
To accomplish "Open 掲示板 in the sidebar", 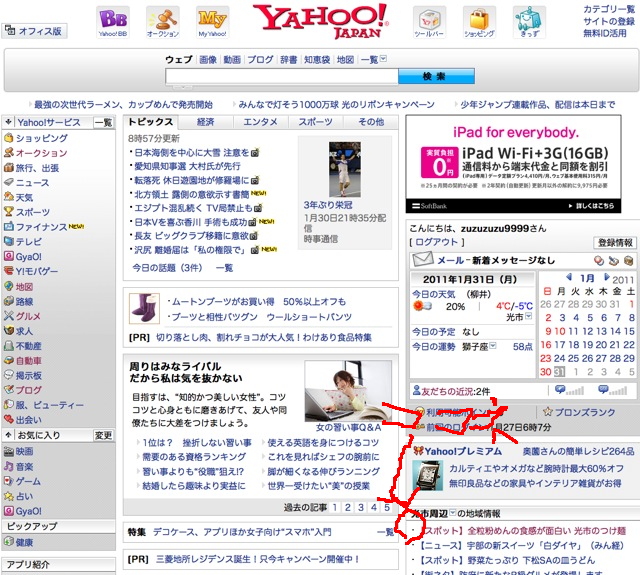I will point(29,375).
